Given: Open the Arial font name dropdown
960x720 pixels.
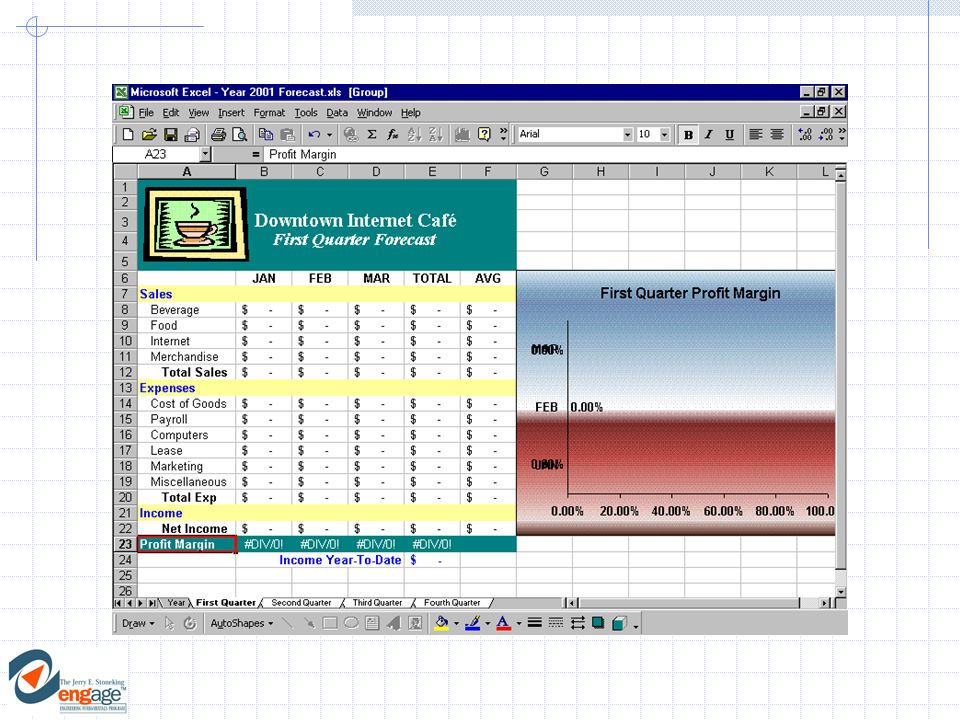Looking at the screenshot, I should pos(628,135).
